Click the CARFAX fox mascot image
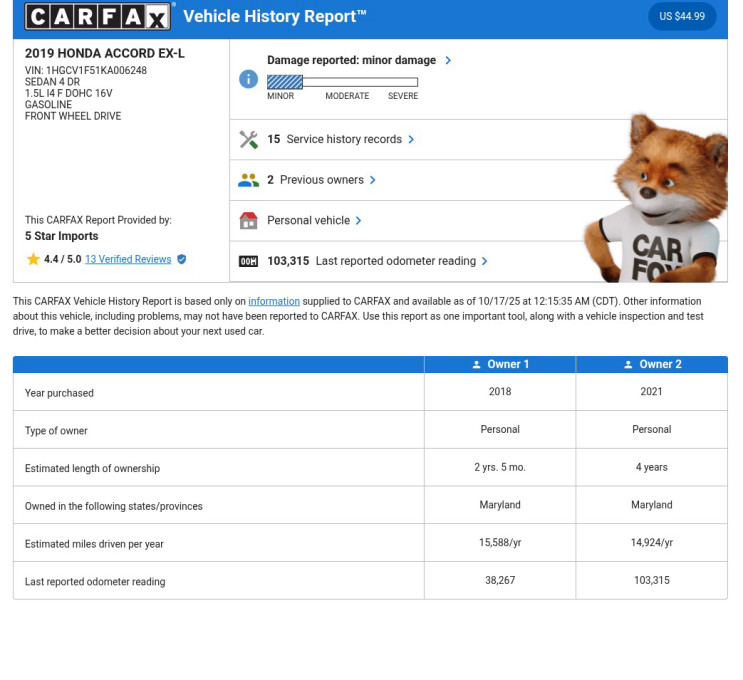 point(653,200)
